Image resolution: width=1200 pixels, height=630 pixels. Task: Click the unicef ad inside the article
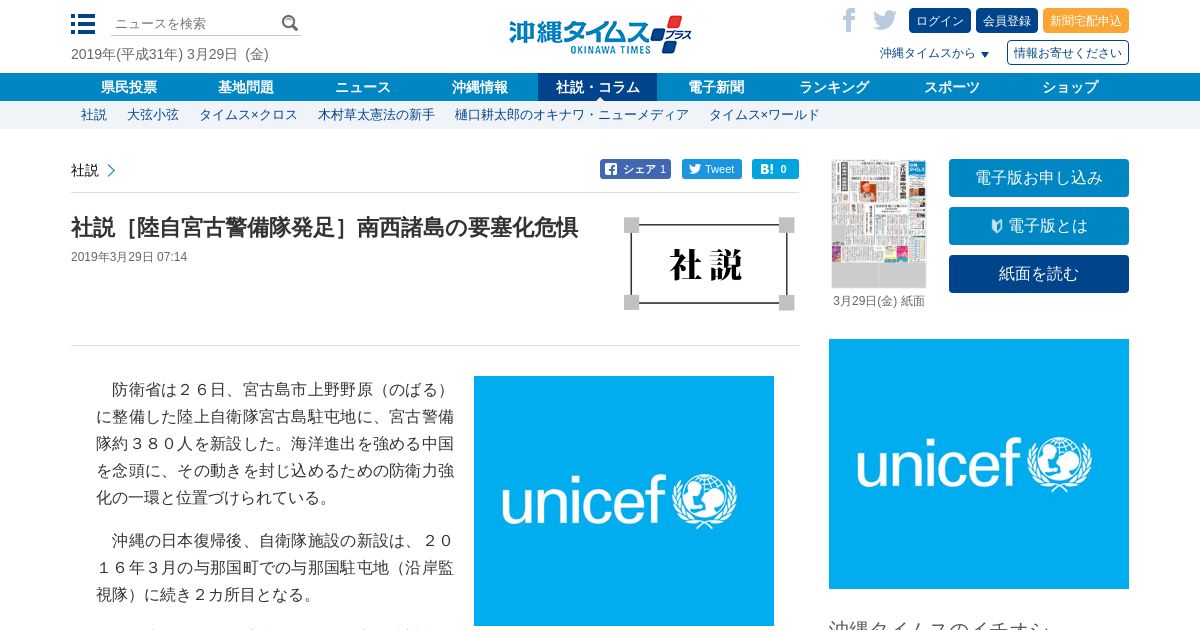[624, 501]
